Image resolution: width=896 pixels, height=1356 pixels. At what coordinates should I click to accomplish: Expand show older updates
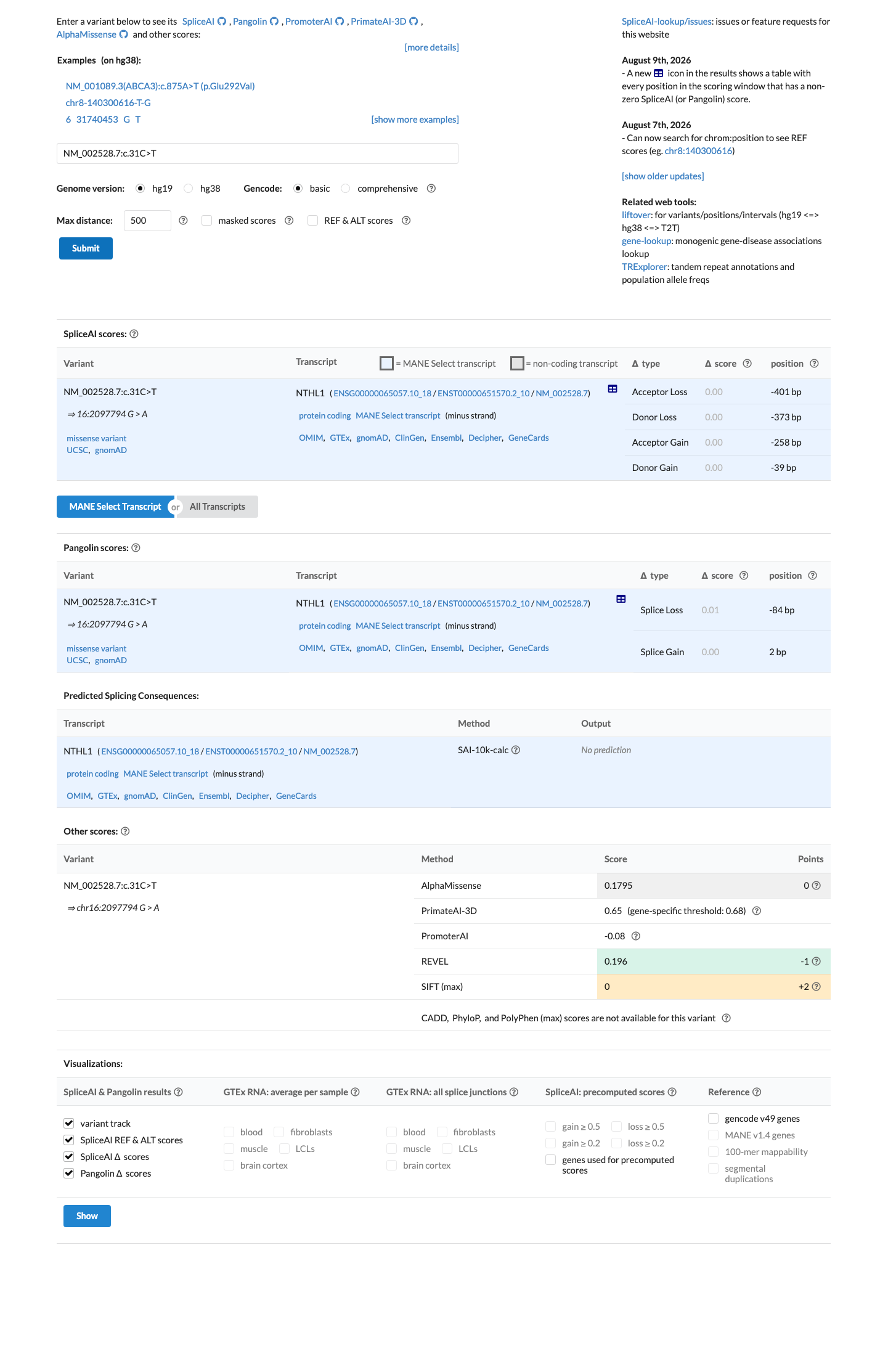pos(662,176)
